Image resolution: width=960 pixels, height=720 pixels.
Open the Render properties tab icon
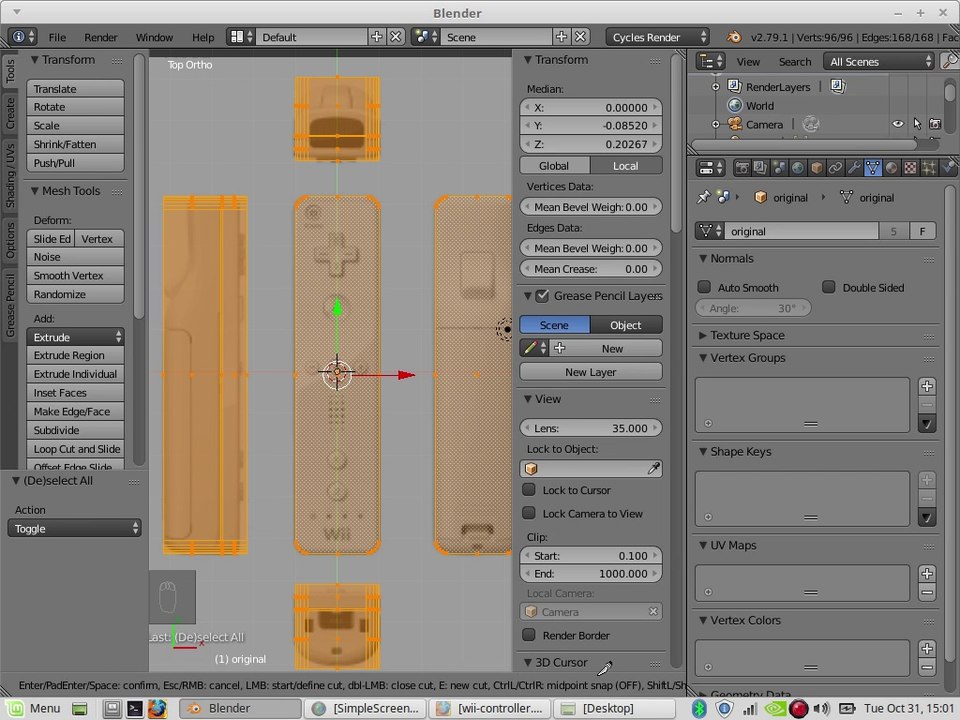pos(741,167)
